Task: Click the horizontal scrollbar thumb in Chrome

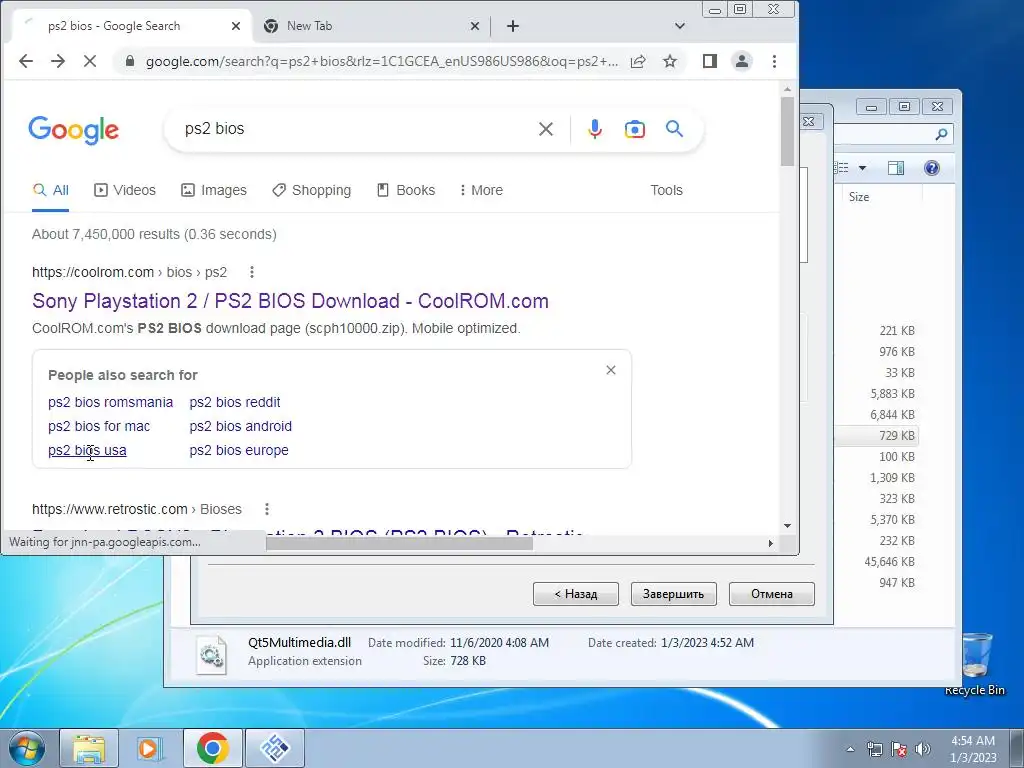Action: (399, 543)
